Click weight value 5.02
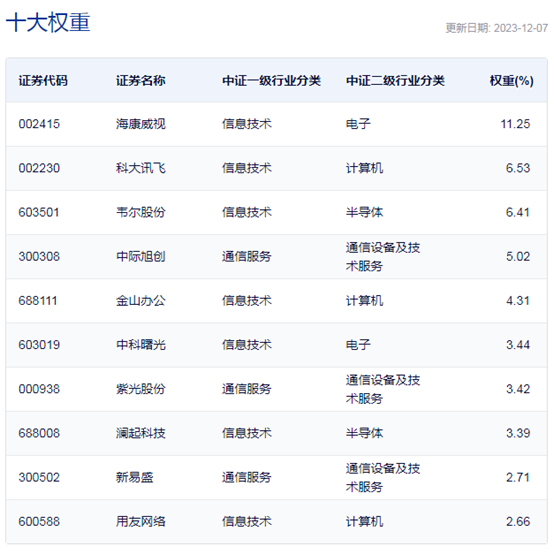 click(518, 257)
